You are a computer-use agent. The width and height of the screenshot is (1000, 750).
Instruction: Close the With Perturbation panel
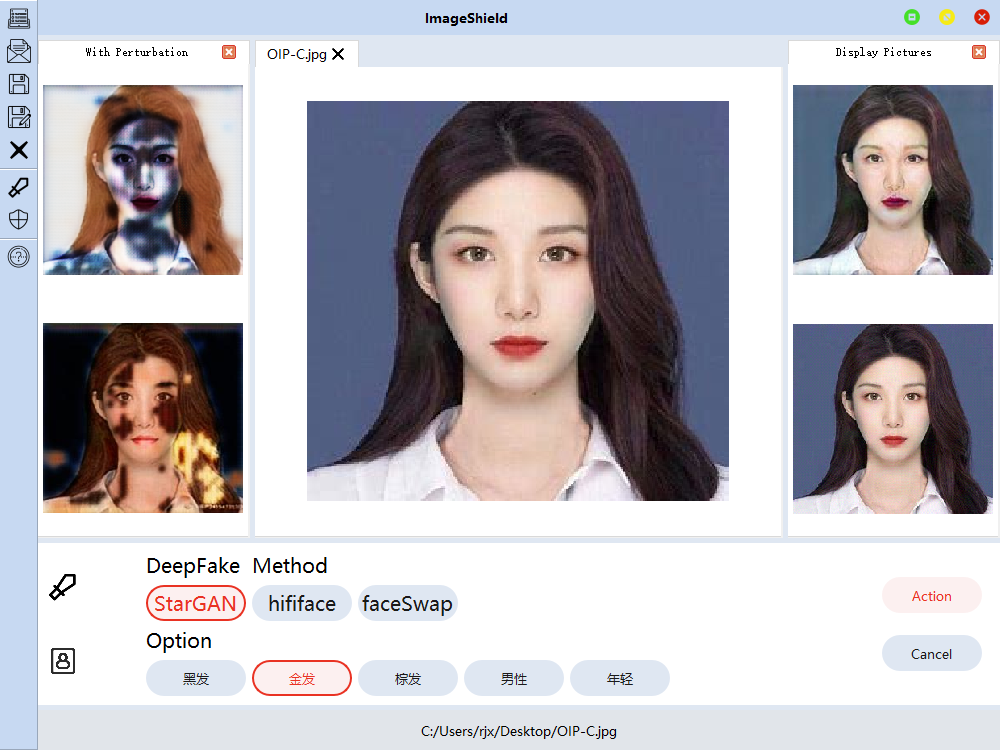[x=229, y=52]
